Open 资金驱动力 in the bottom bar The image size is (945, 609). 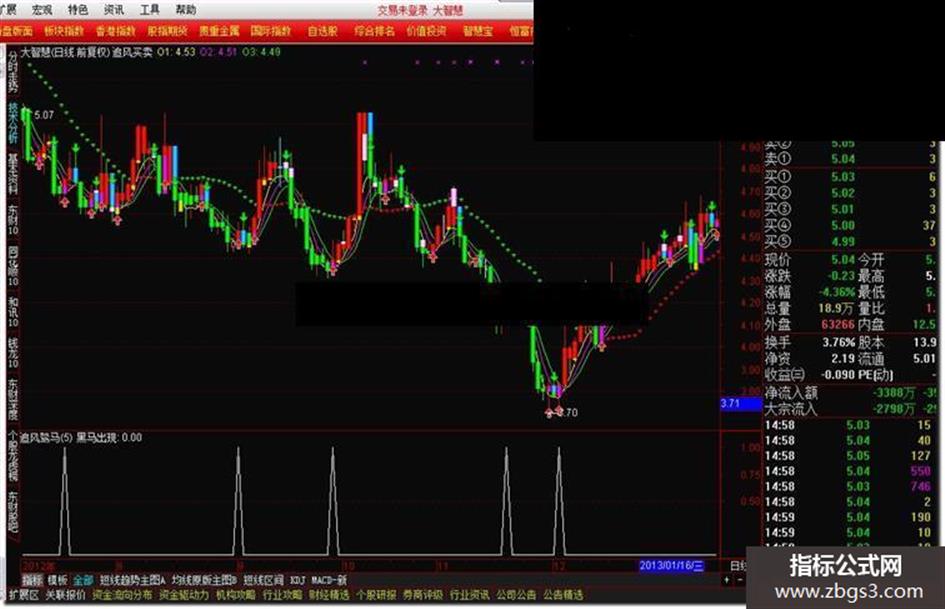184,595
